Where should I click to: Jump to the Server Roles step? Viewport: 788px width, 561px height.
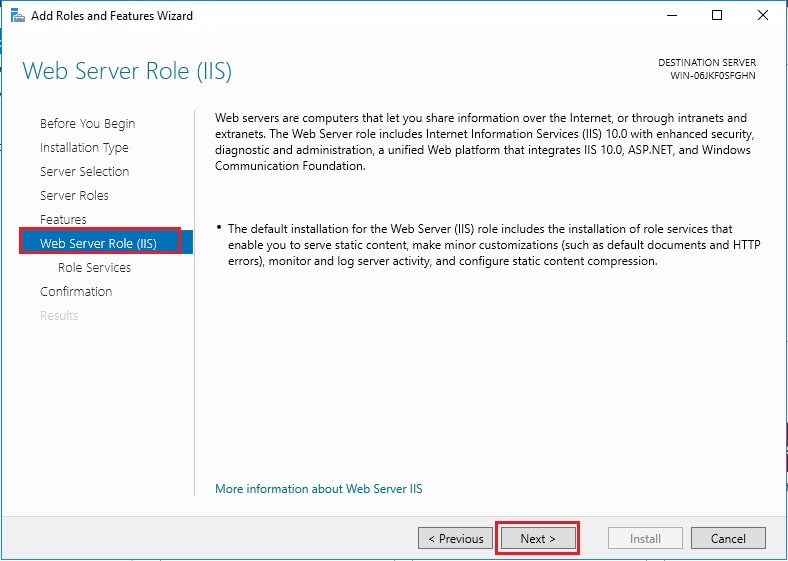(74, 196)
